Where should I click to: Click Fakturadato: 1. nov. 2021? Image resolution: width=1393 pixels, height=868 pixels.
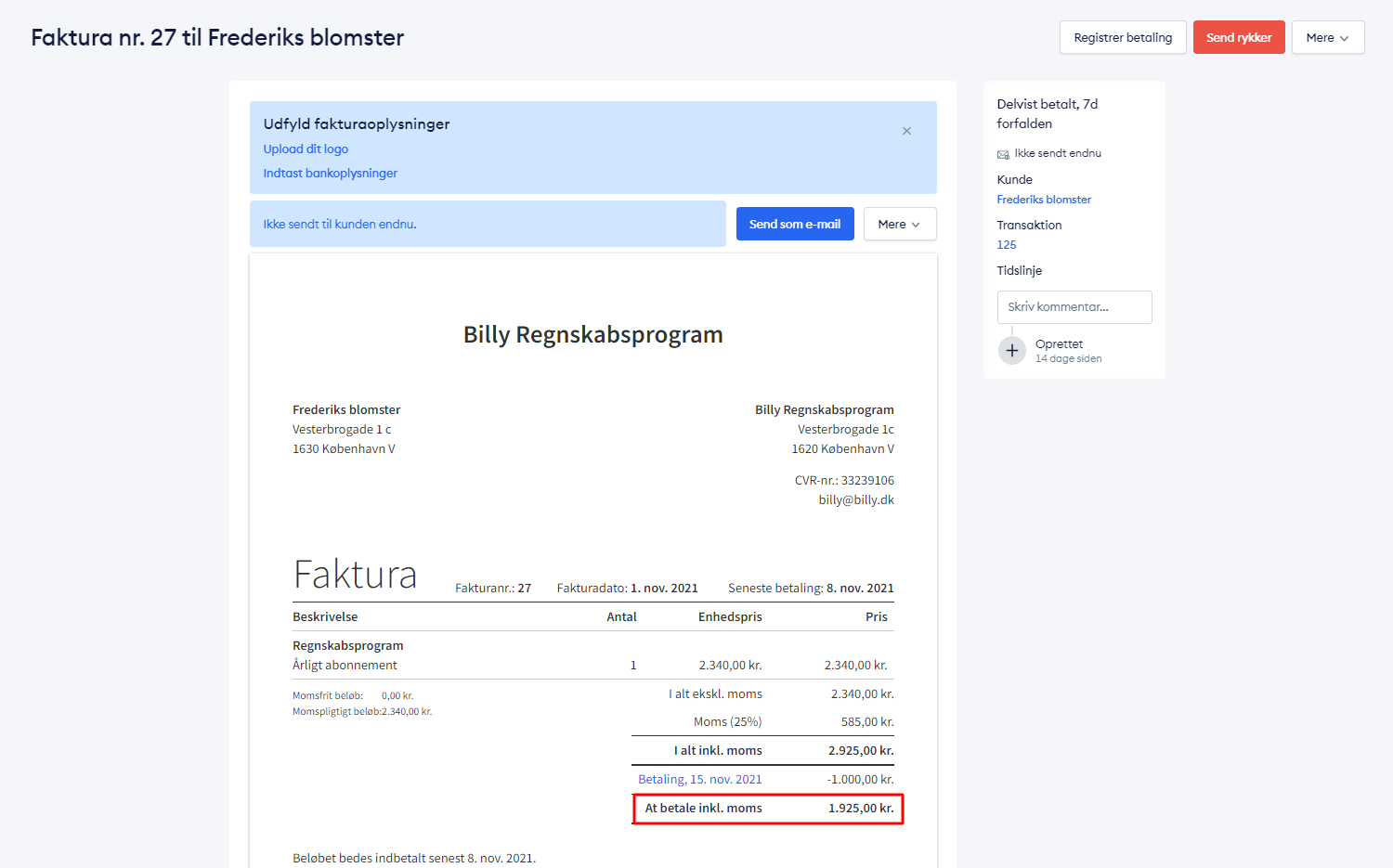627,588
